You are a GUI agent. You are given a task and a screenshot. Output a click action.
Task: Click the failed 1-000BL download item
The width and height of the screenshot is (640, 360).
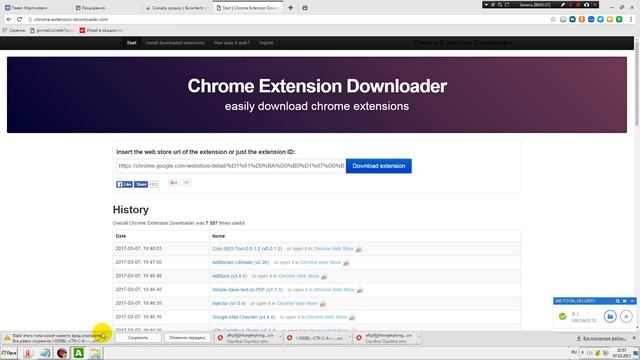[x=316, y=338]
